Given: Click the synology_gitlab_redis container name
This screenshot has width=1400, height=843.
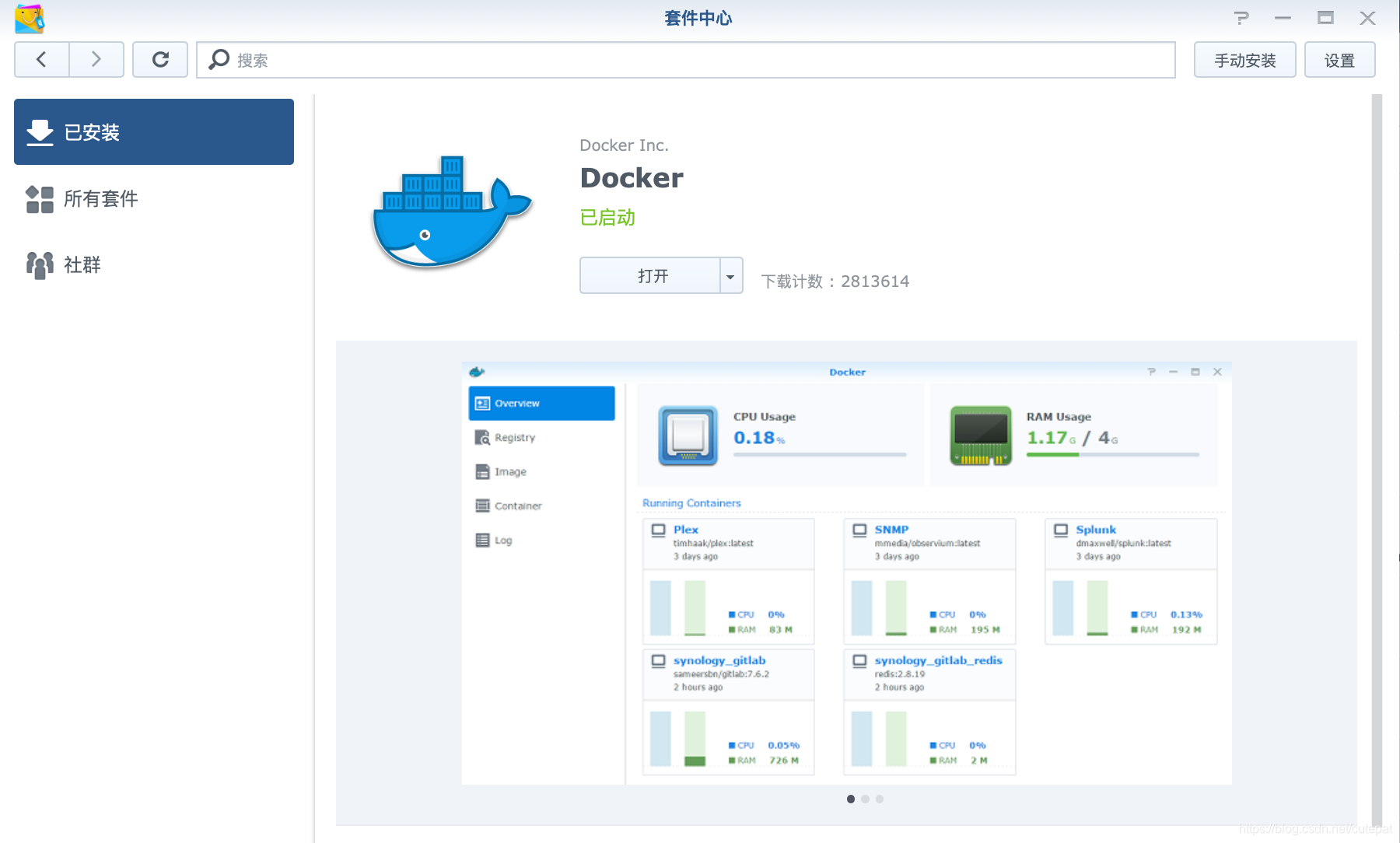Looking at the screenshot, I should [x=938, y=660].
